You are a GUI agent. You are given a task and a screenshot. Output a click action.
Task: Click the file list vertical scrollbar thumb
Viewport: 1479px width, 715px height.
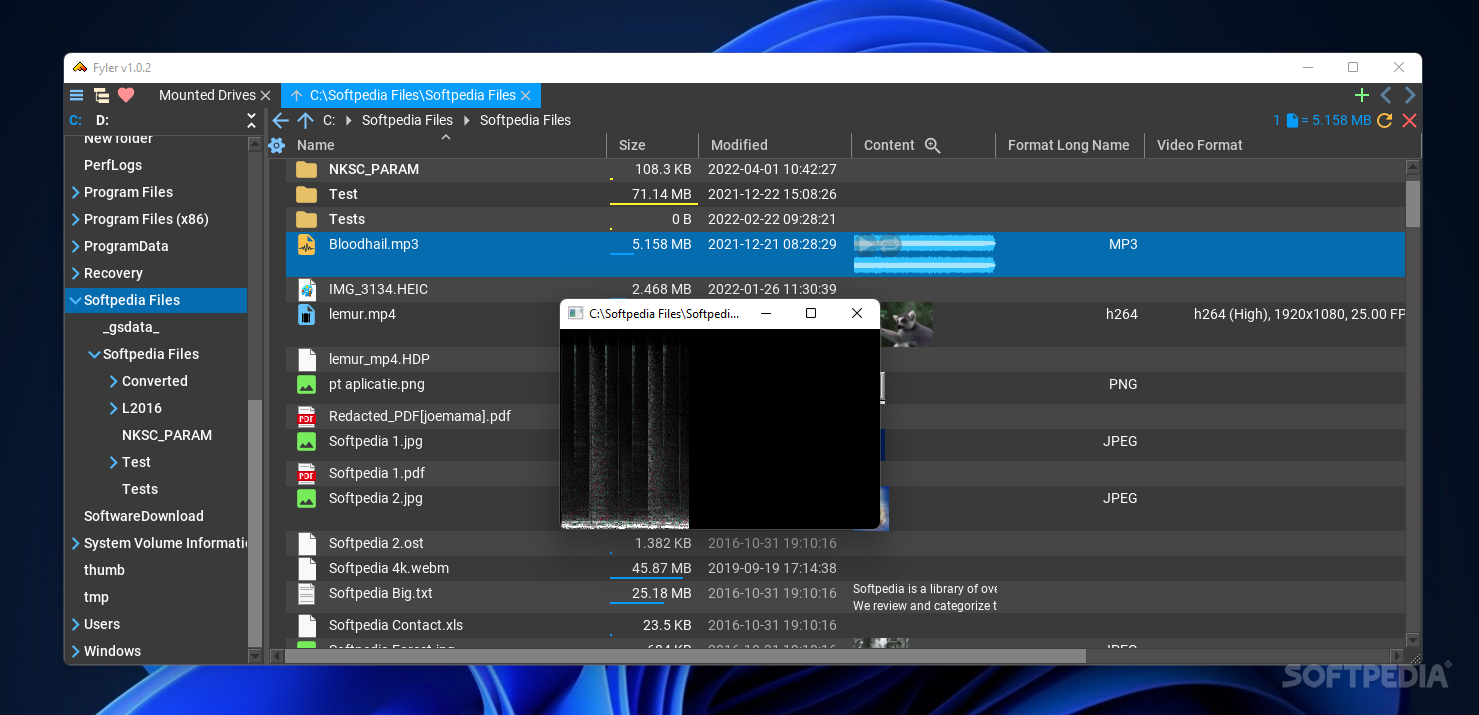(x=1413, y=203)
